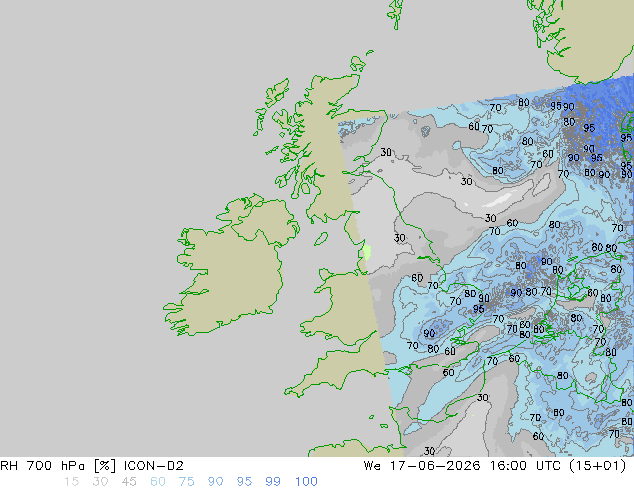The image size is (634, 490).
Task: Click the light green patch on the English coast
Action: (x=367, y=252)
